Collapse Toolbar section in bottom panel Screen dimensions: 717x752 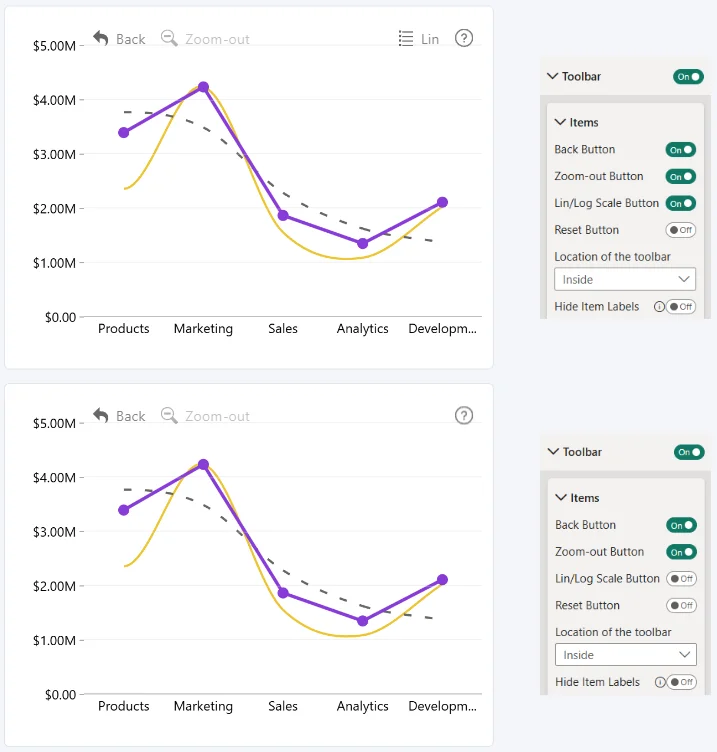pyautogui.click(x=553, y=452)
